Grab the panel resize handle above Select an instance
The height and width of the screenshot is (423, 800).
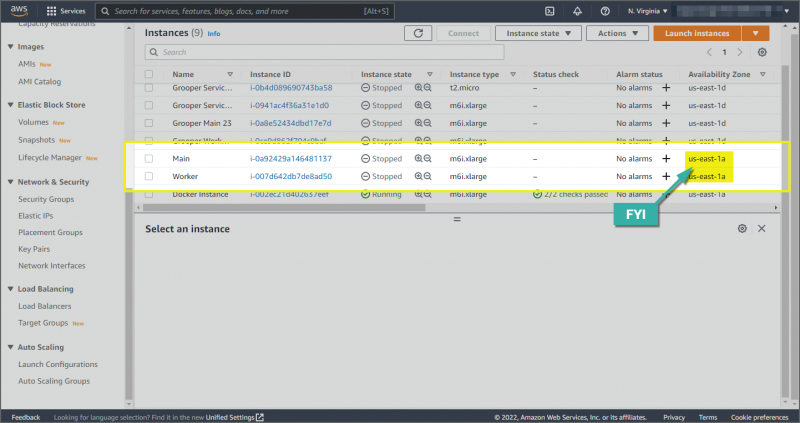[x=457, y=219]
